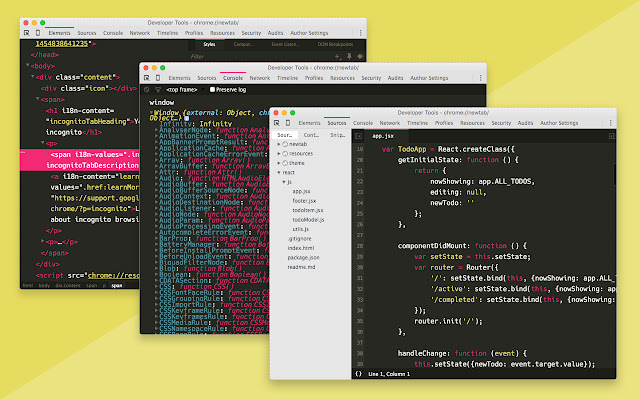Open footer.jsx in the file tree
640x400 pixels.
pyautogui.click(x=303, y=201)
